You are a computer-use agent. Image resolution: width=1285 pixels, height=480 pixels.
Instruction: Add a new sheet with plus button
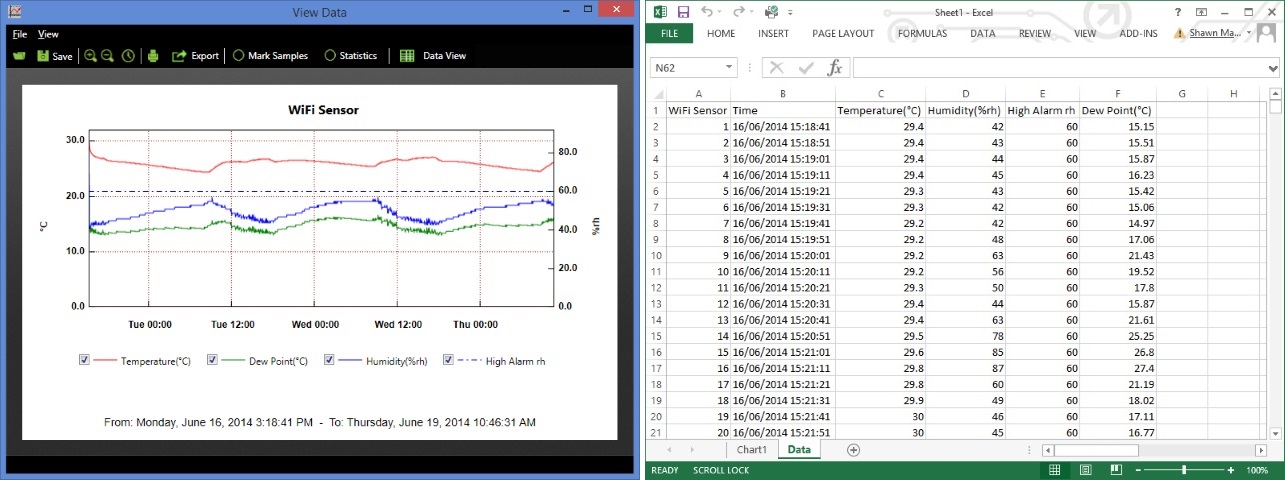(x=853, y=450)
